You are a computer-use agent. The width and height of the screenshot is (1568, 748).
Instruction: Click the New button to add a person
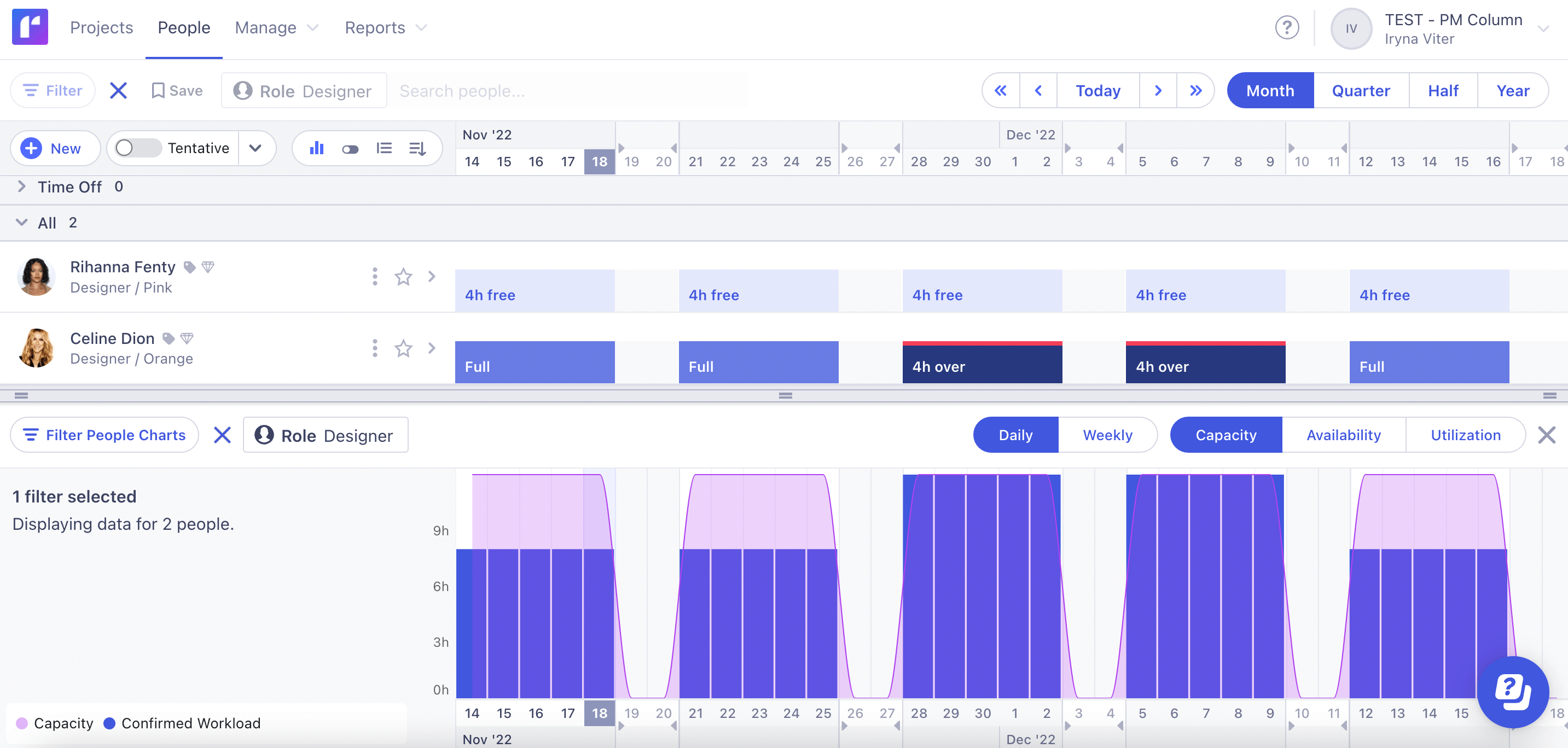[x=55, y=148]
